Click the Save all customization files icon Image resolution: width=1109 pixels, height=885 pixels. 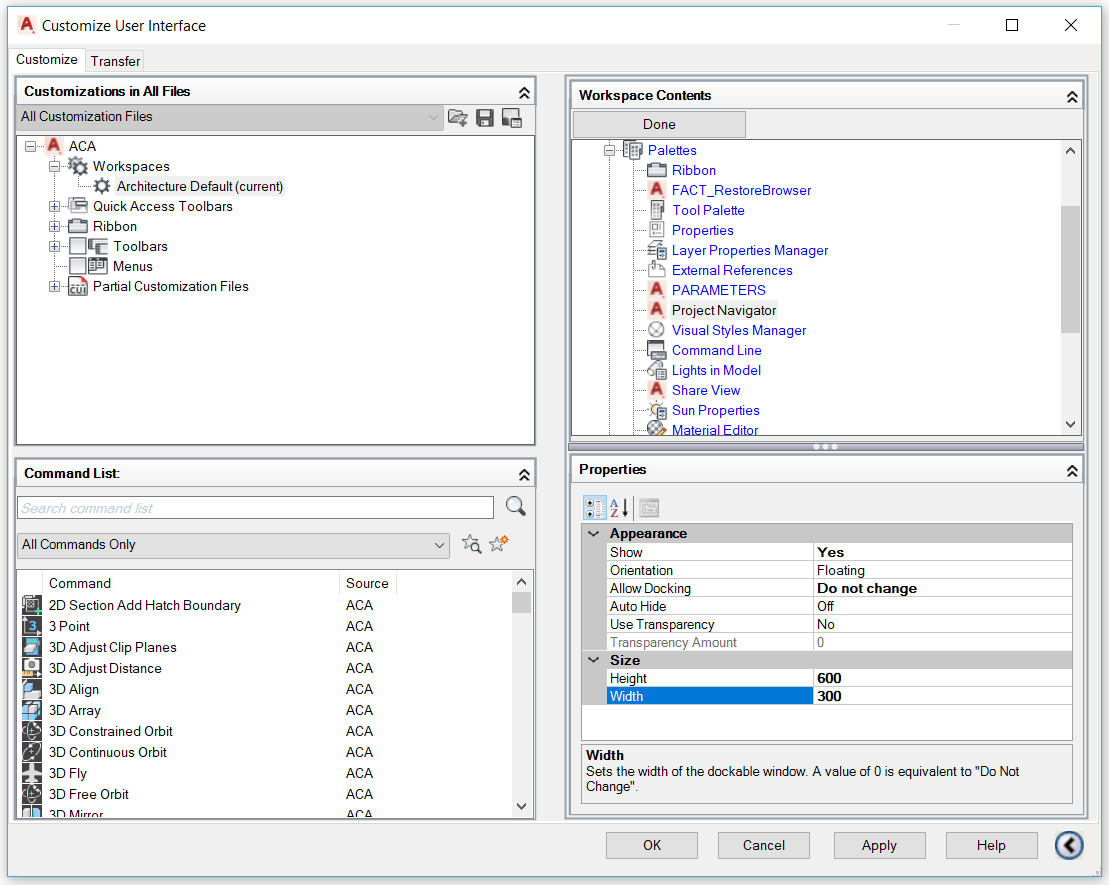[484, 118]
